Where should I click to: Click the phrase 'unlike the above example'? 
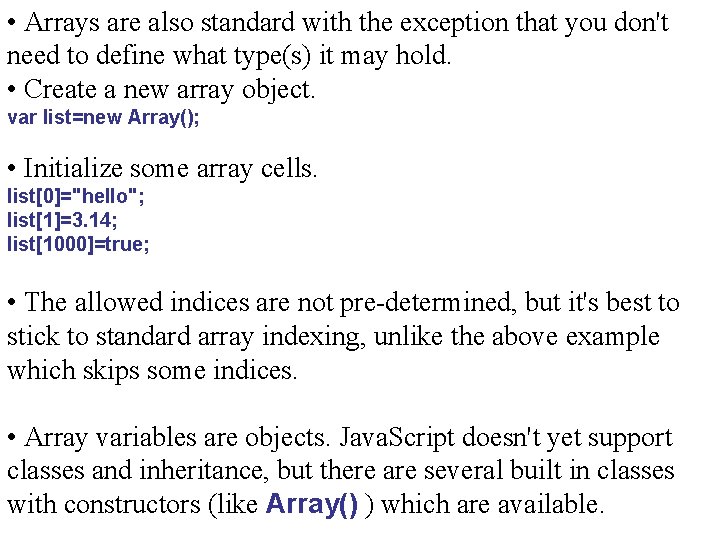pos(517,337)
